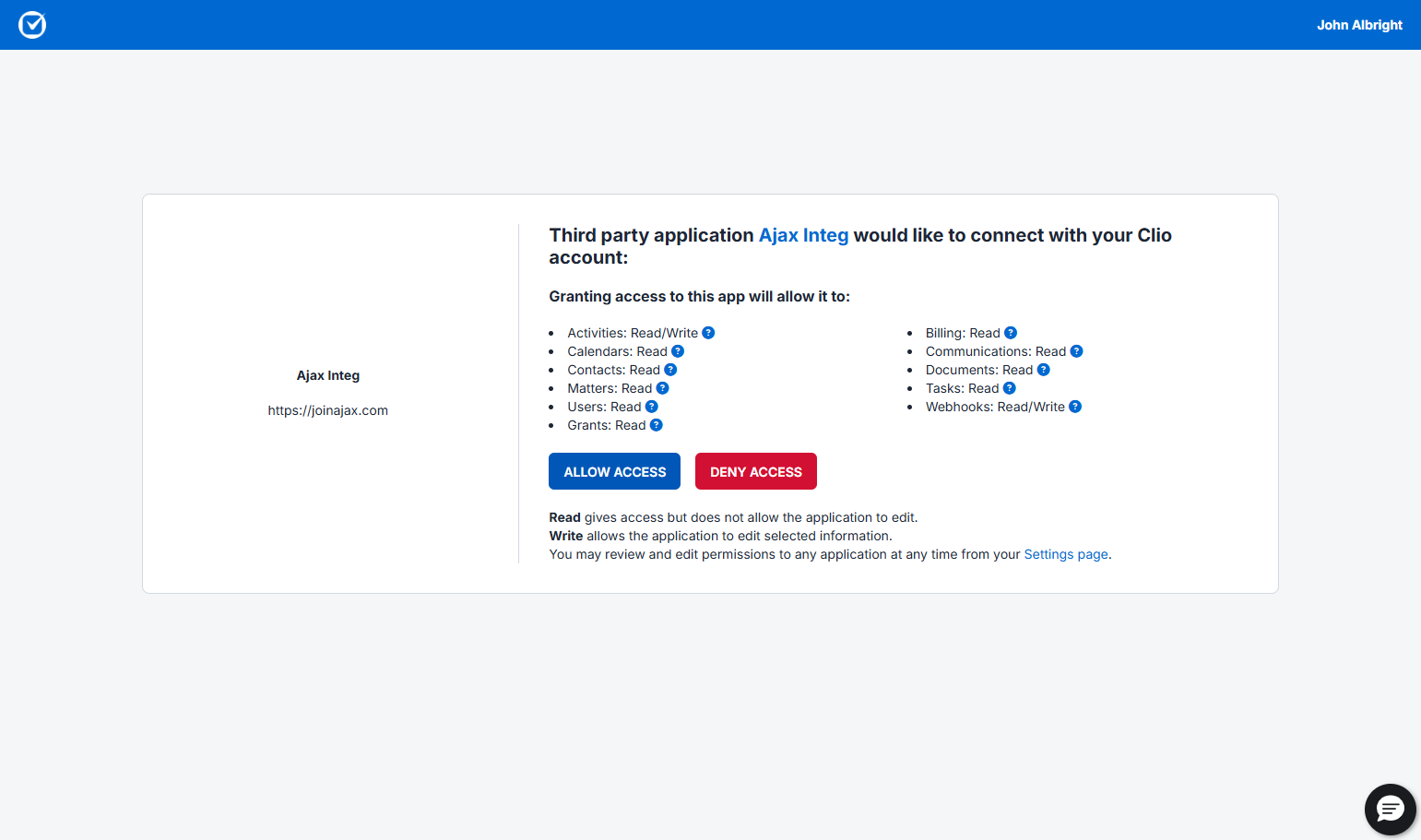
Task: Click the 'Read gives access' explanation line
Action: tap(733, 517)
